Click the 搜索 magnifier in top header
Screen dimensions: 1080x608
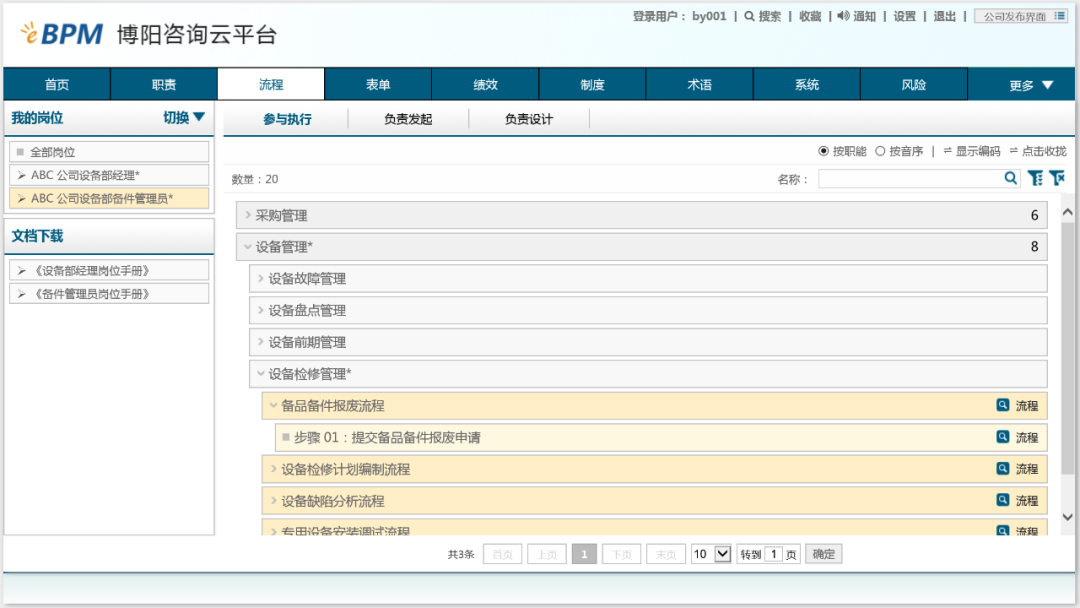coord(749,16)
